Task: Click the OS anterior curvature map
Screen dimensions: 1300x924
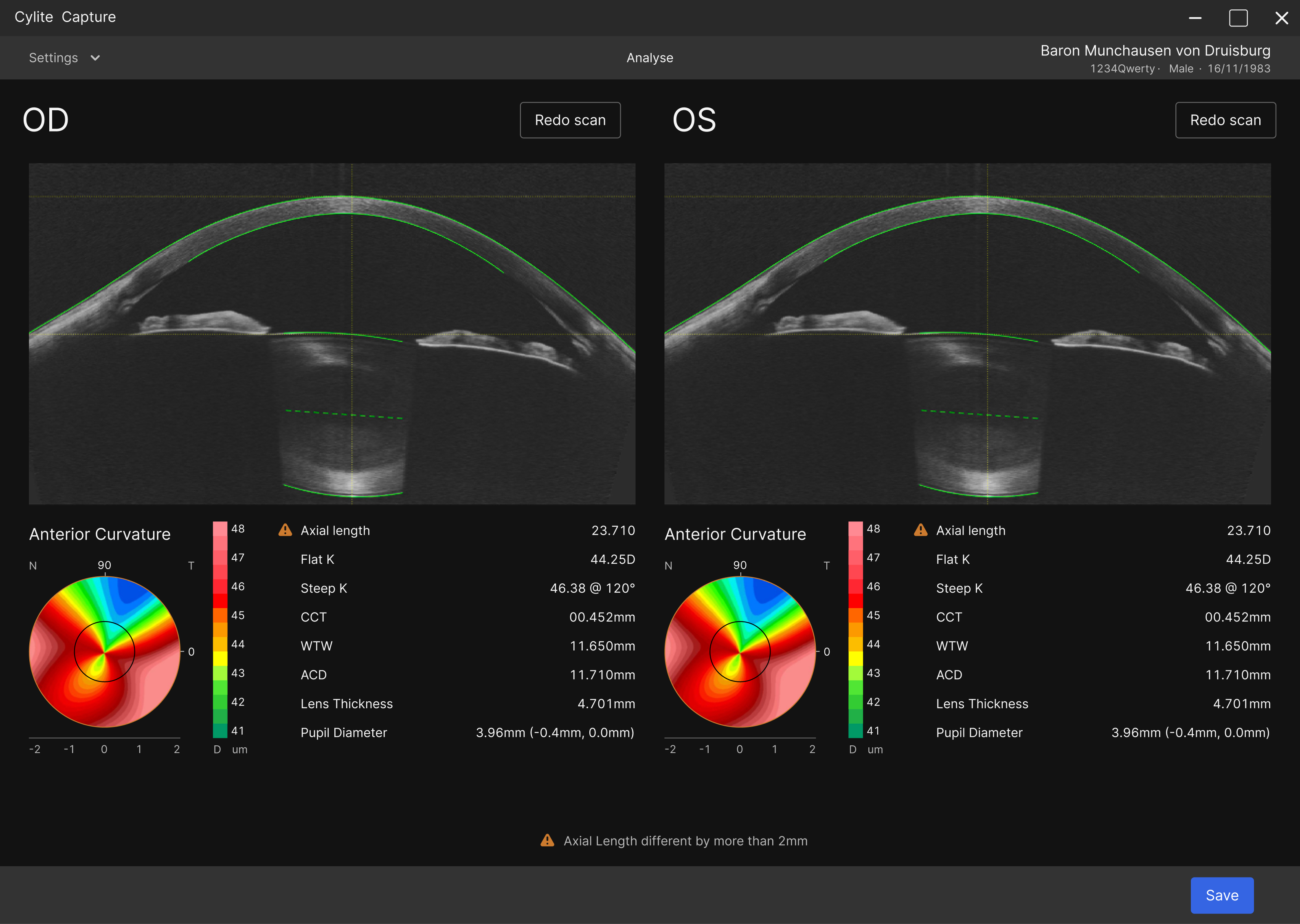Action: coord(740,651)
